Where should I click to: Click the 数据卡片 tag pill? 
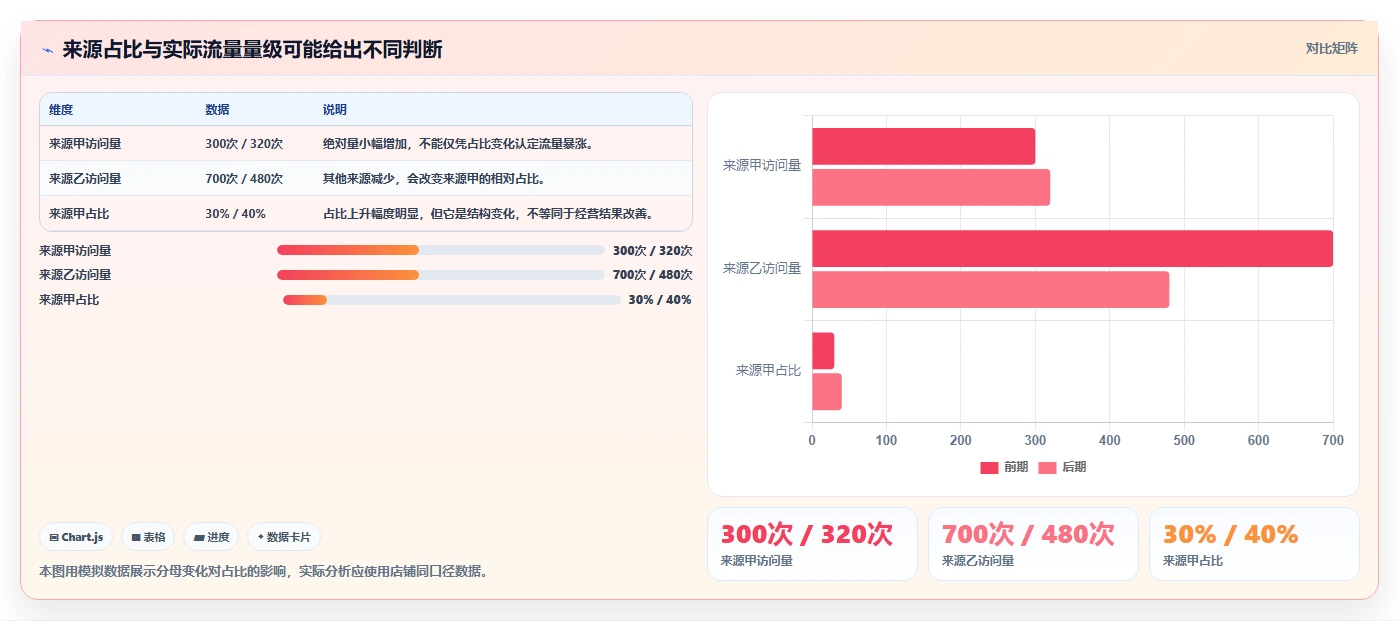(284, 537)
